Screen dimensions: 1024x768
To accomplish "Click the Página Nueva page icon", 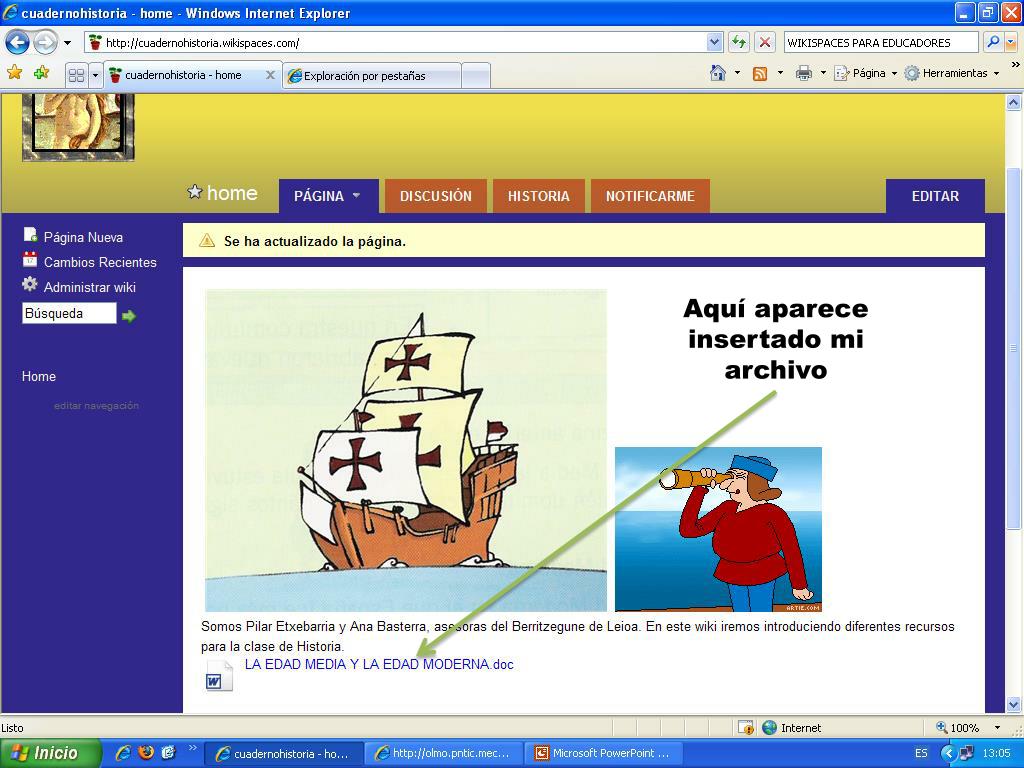I will (30, 234).
